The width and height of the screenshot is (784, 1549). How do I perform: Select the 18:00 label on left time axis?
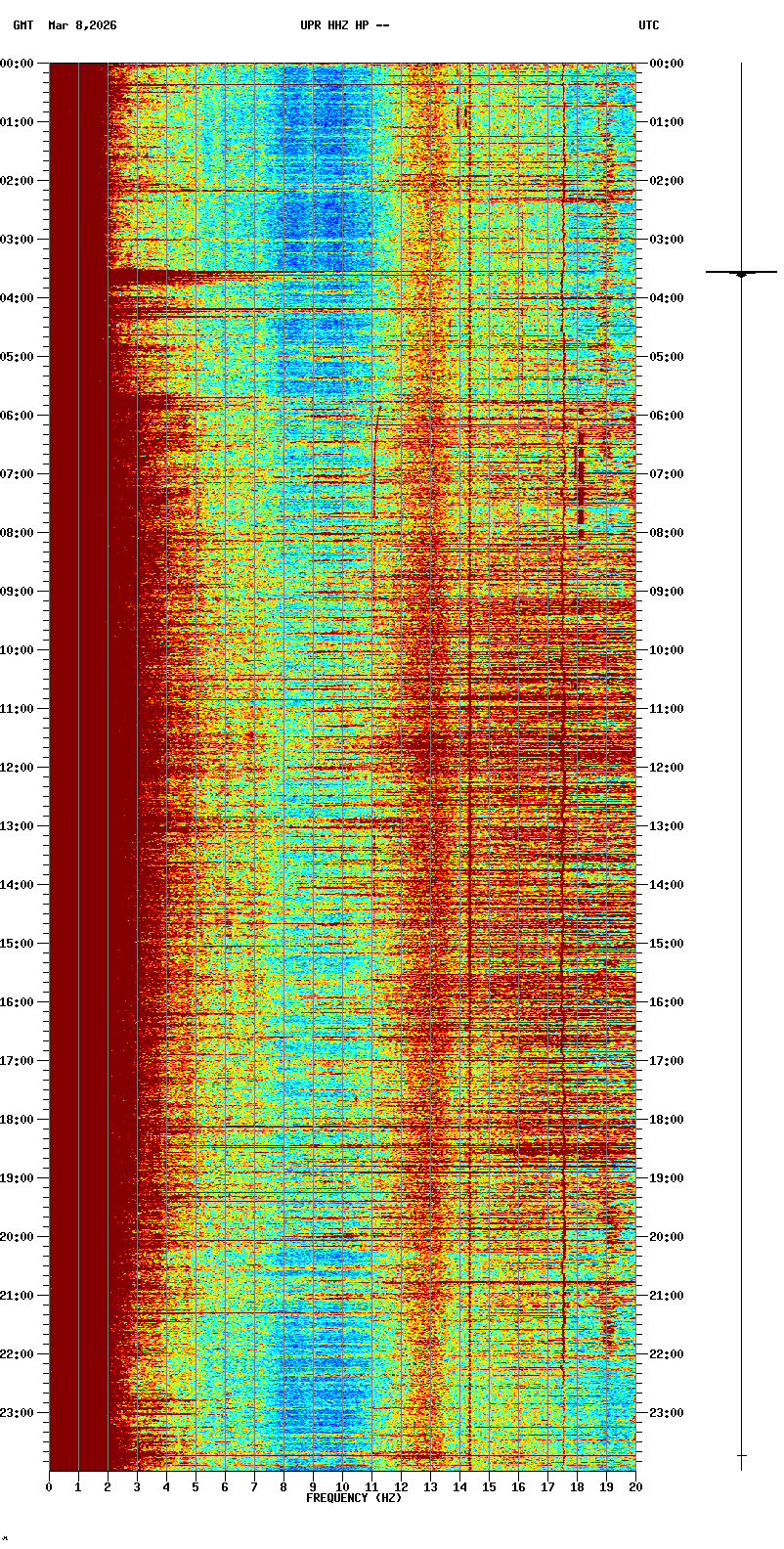(18, 1120)
